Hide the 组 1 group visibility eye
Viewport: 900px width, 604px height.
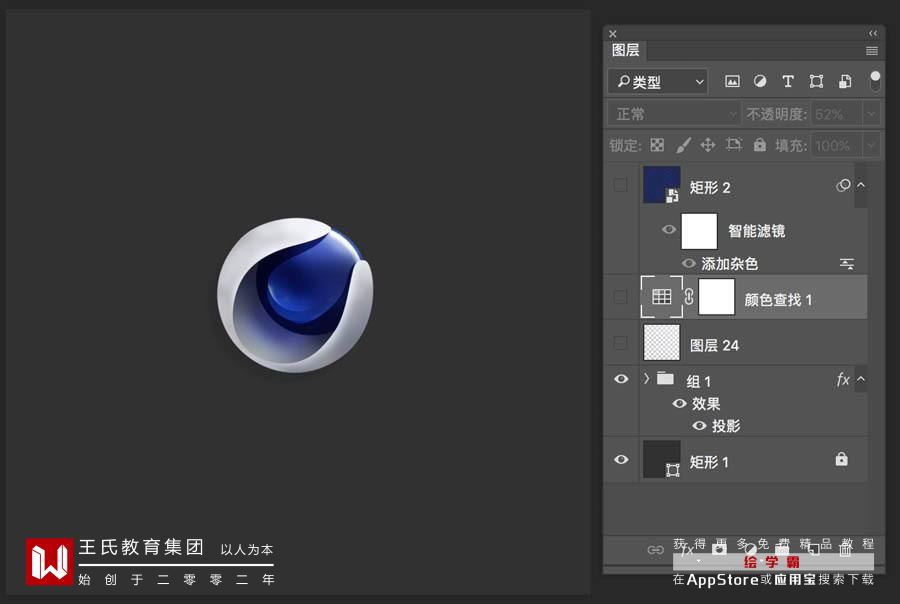pyautogui.click(x=621, y=379)
